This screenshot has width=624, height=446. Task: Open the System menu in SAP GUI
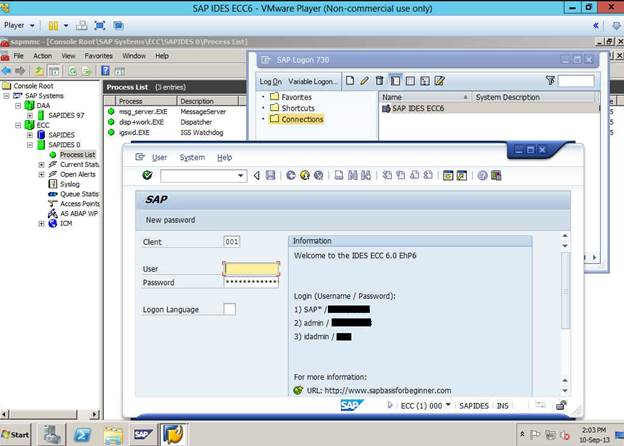point(192,158)
